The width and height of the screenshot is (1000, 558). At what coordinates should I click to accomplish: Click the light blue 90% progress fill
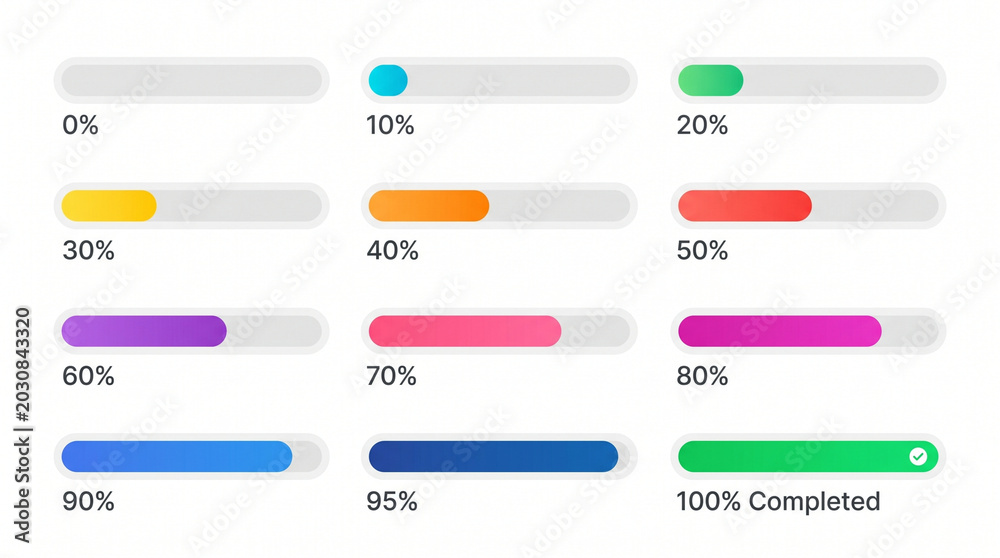(177, 457)
